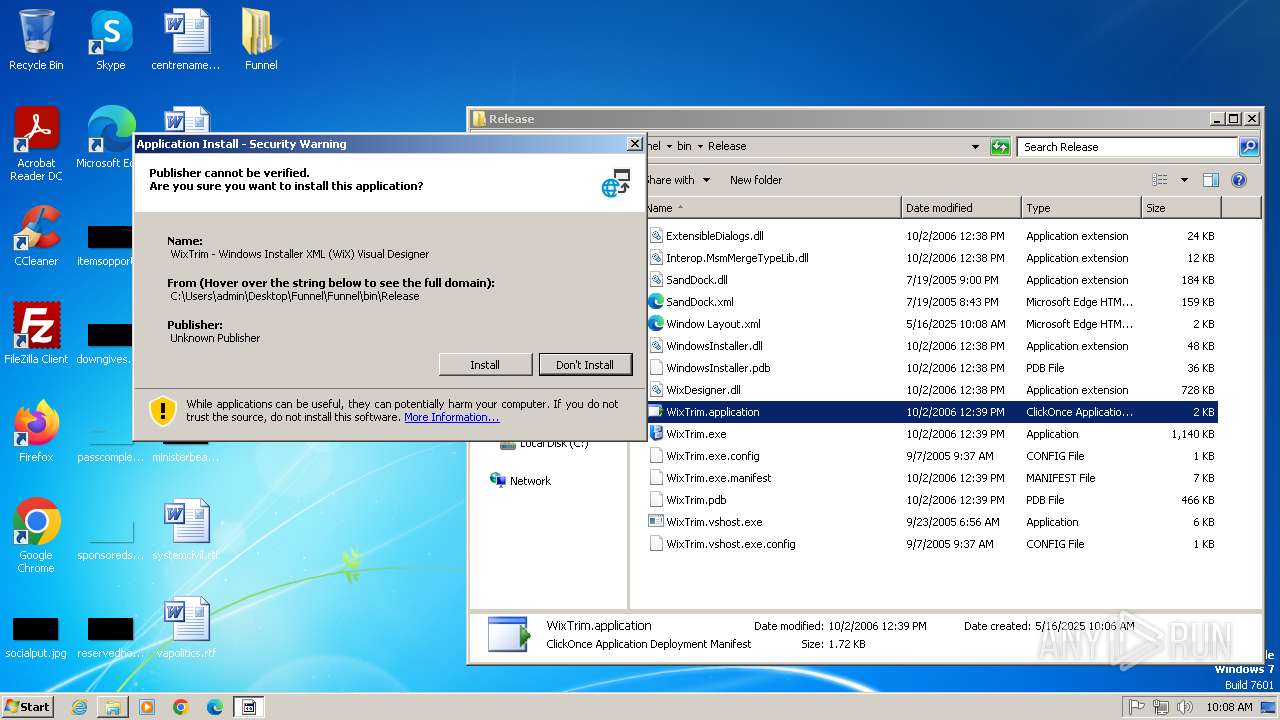Viewport: 1280px width, 720px height.
Task: Open vapolitics.rtf document icon
Action: coord(186,628)
